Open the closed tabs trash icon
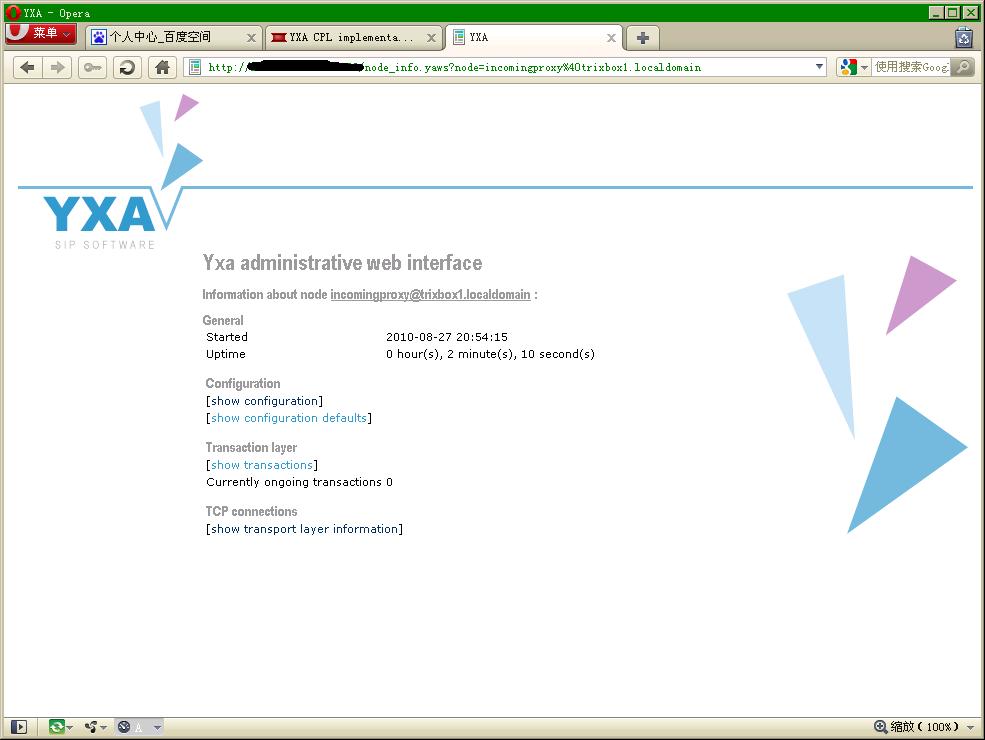Viewport: 985px width, 740px height. 964,38
